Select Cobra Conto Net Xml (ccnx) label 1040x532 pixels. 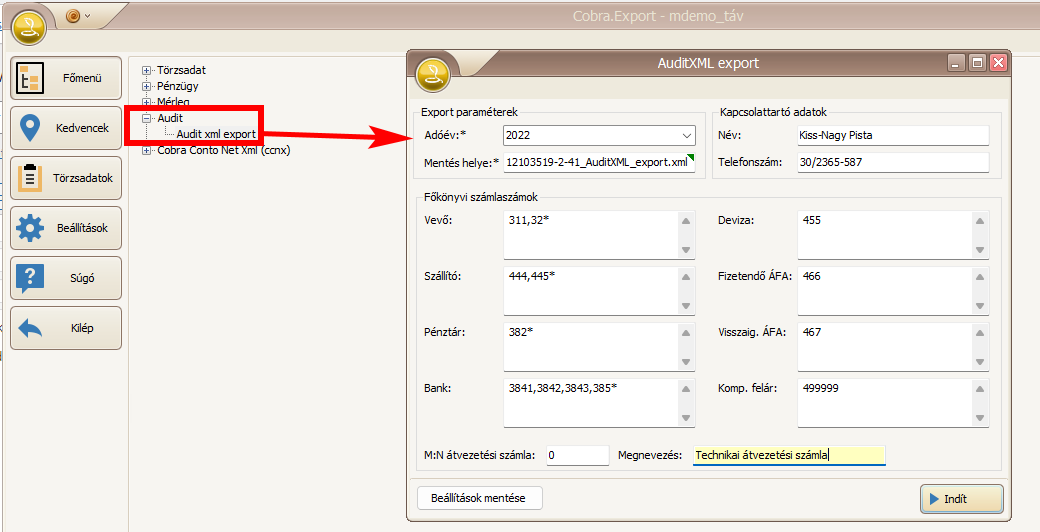coord(224,150)
